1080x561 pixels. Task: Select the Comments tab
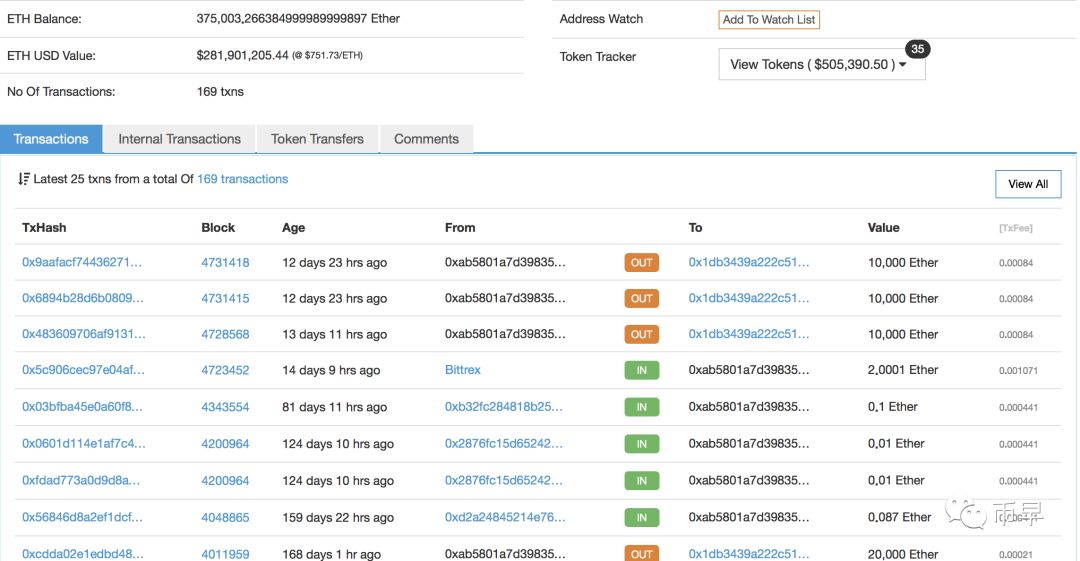(426, 139)
